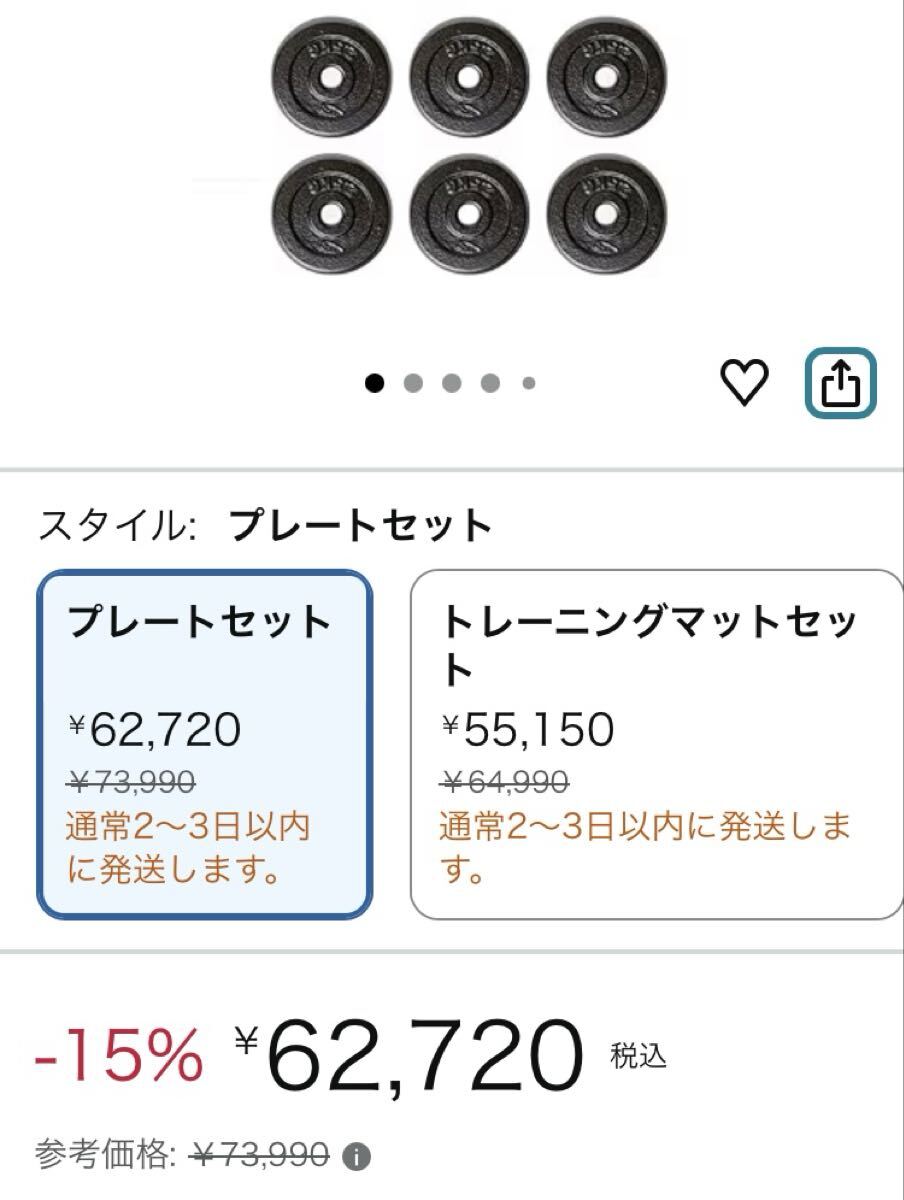Add item to wishlist with heart icon
Screen dimensions: 904x1200
[x=745, y=382]
